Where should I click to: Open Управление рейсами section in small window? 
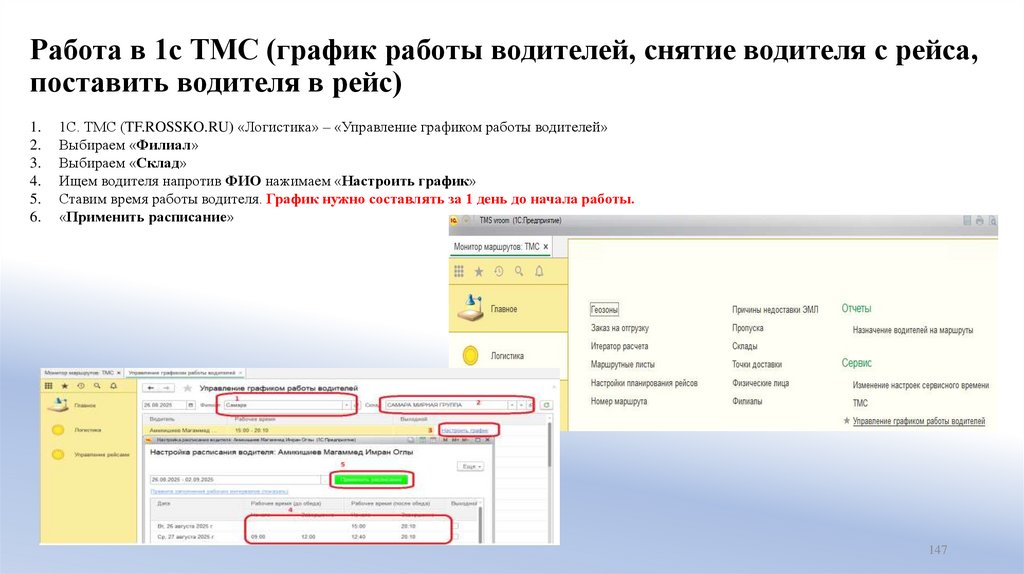89,454
